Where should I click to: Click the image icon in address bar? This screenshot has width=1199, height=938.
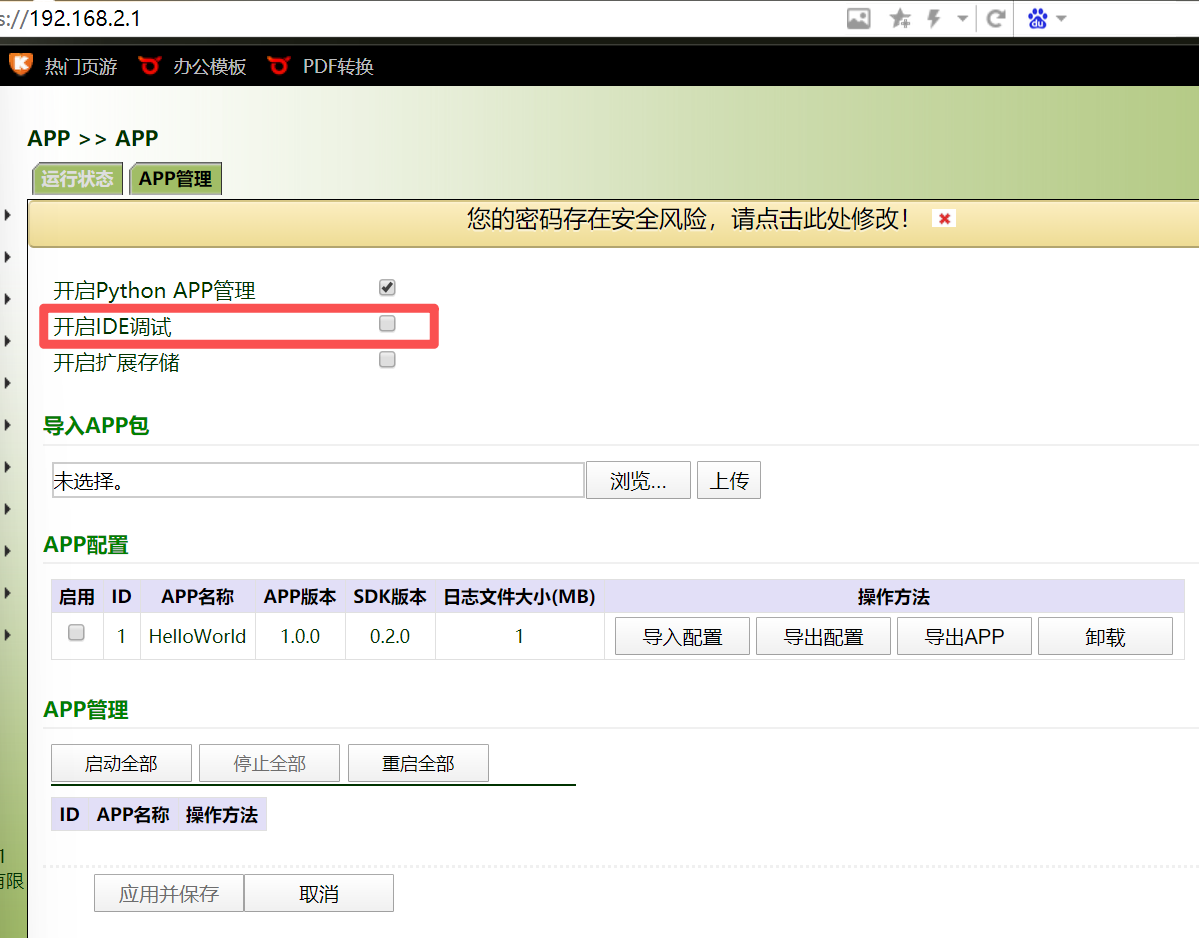[x=858, y=18]
